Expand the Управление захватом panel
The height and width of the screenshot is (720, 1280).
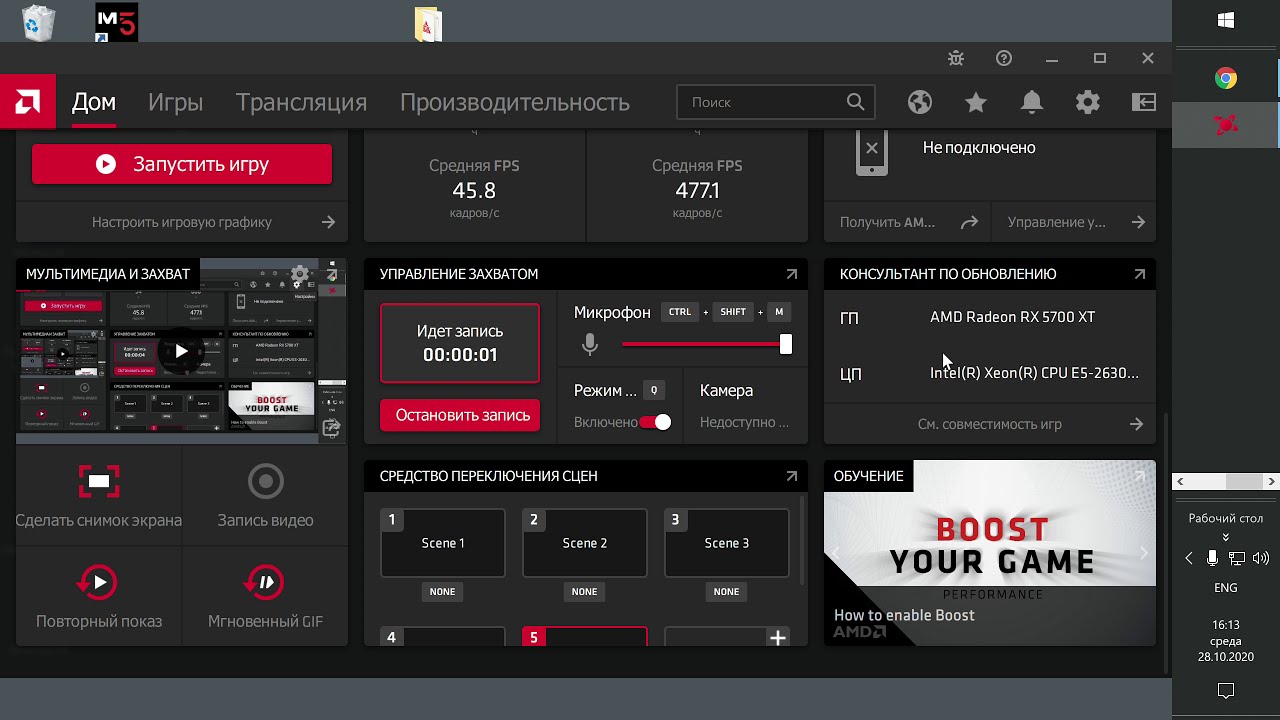[x=791, y=274]
